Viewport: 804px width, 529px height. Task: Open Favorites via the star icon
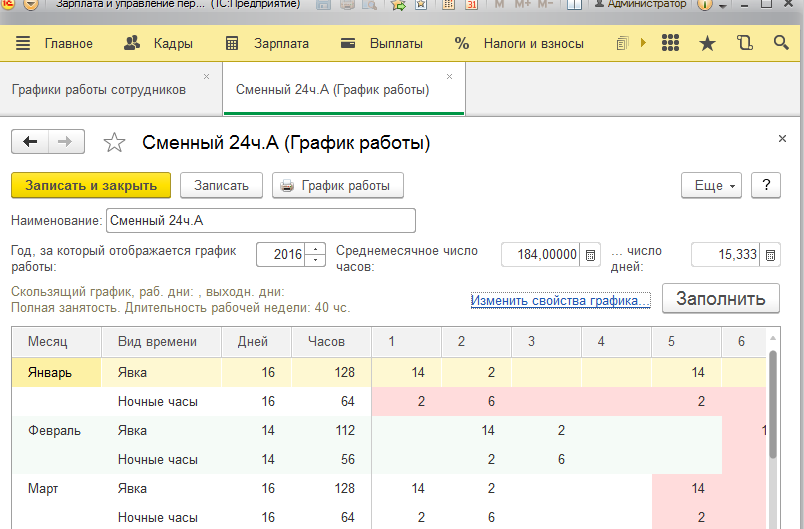707,43
